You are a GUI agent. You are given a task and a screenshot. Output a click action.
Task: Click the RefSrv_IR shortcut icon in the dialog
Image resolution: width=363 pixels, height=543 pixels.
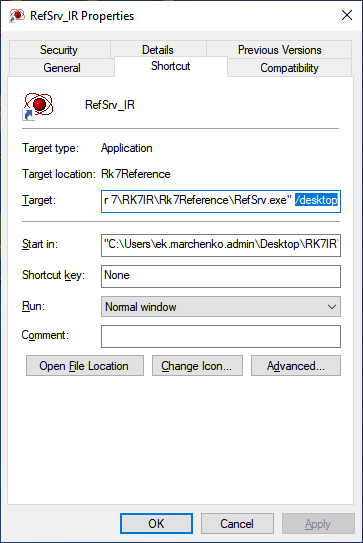click(38, 106)
